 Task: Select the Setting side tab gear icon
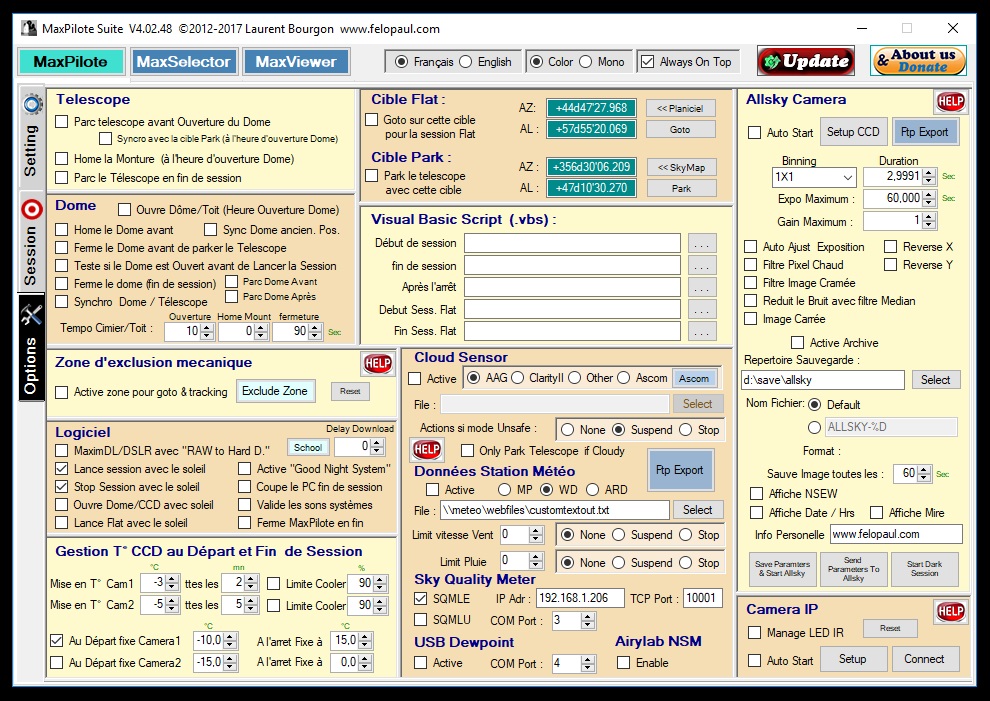point(33,104)
